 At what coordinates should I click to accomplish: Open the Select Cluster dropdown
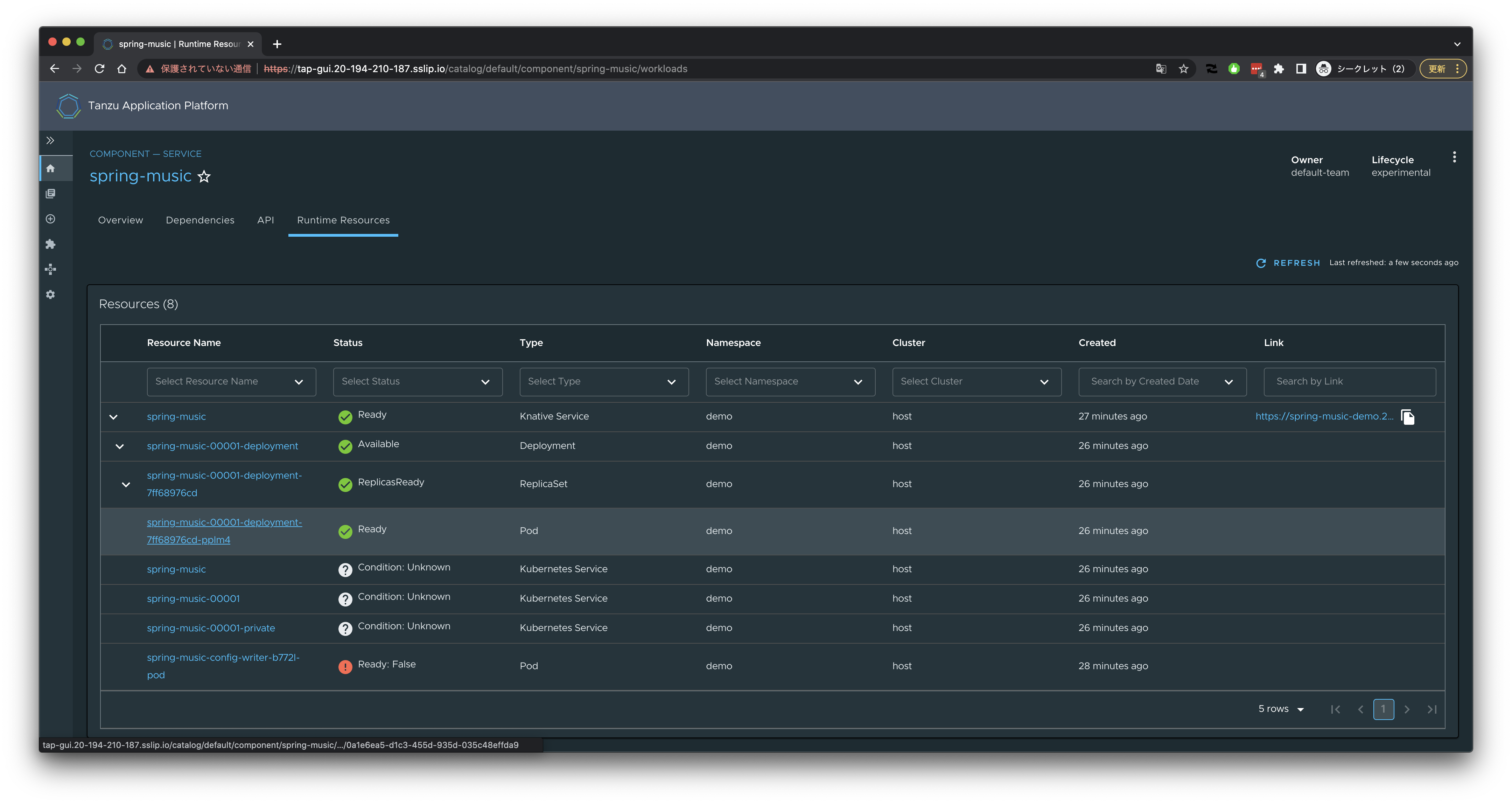pyautogui.click(x=977, y=382)
